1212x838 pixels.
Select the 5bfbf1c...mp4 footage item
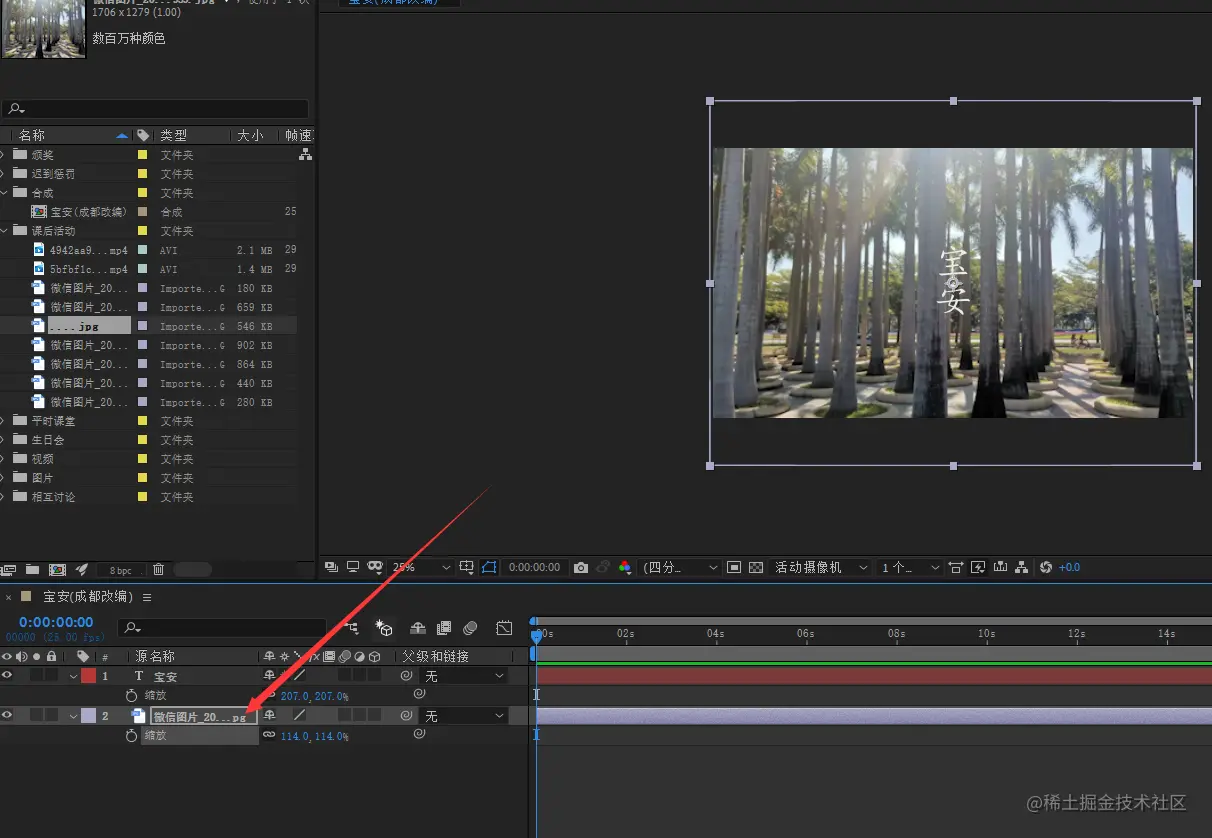point(89,269)
